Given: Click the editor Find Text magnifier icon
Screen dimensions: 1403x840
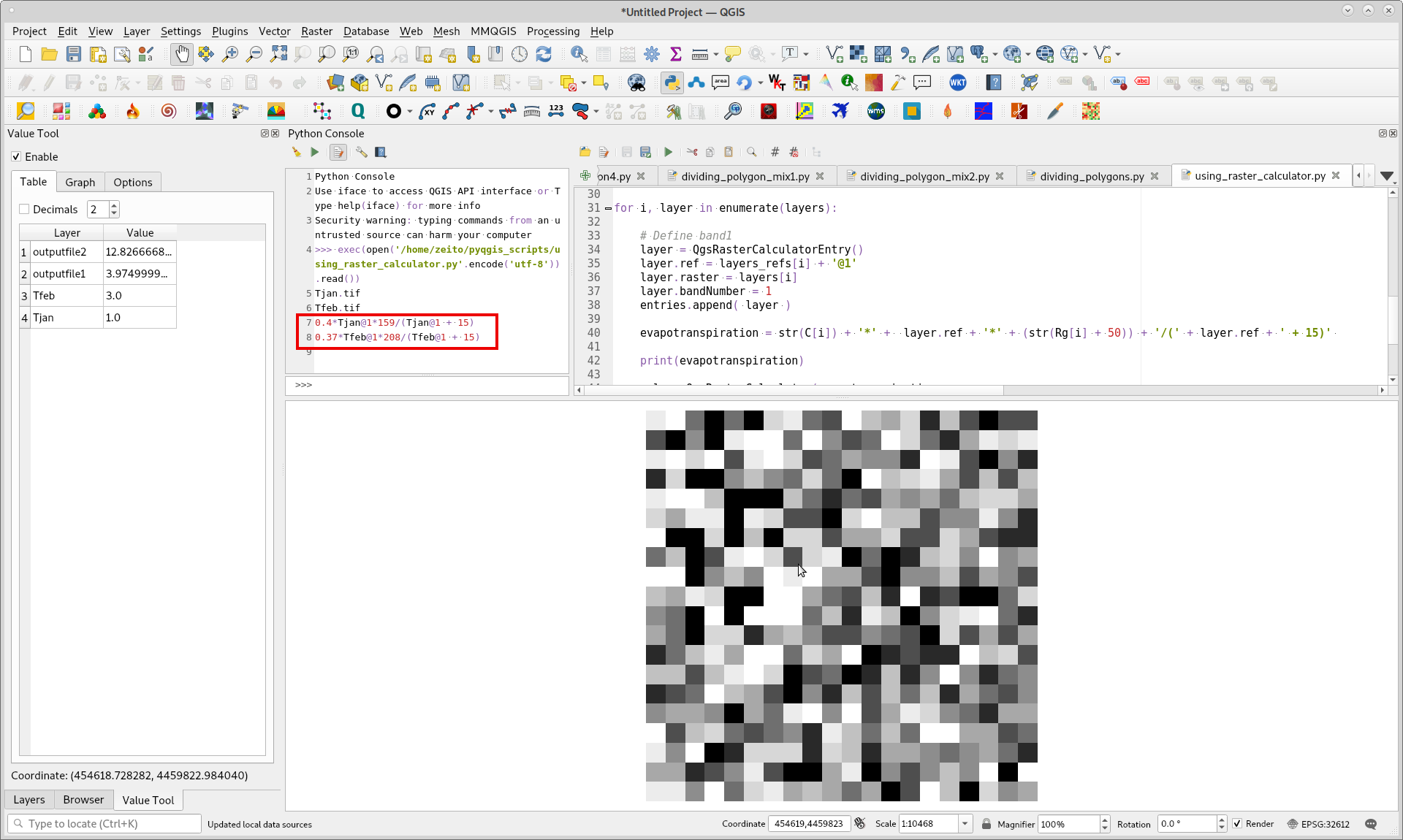Looking at the screenshot, I should [x=751, y=152].
